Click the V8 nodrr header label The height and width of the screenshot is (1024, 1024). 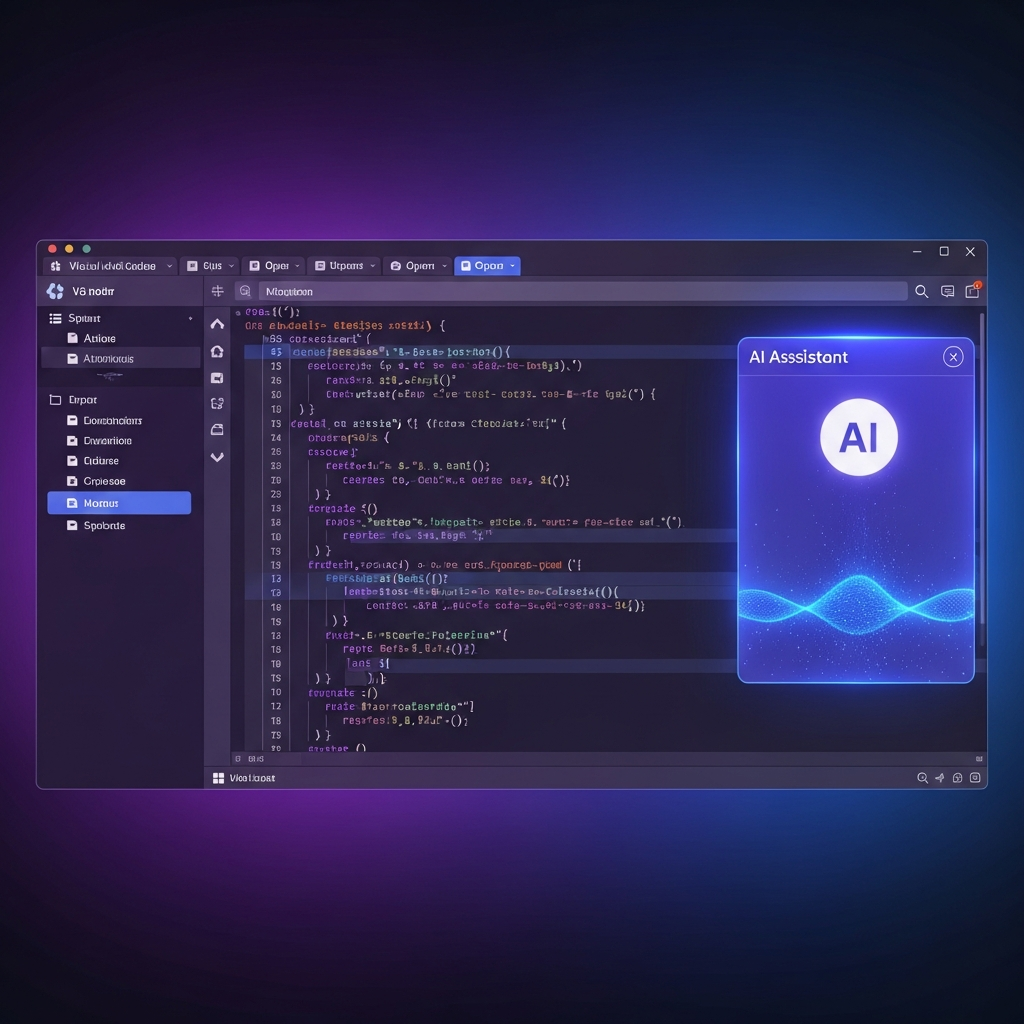click(93, 291)
